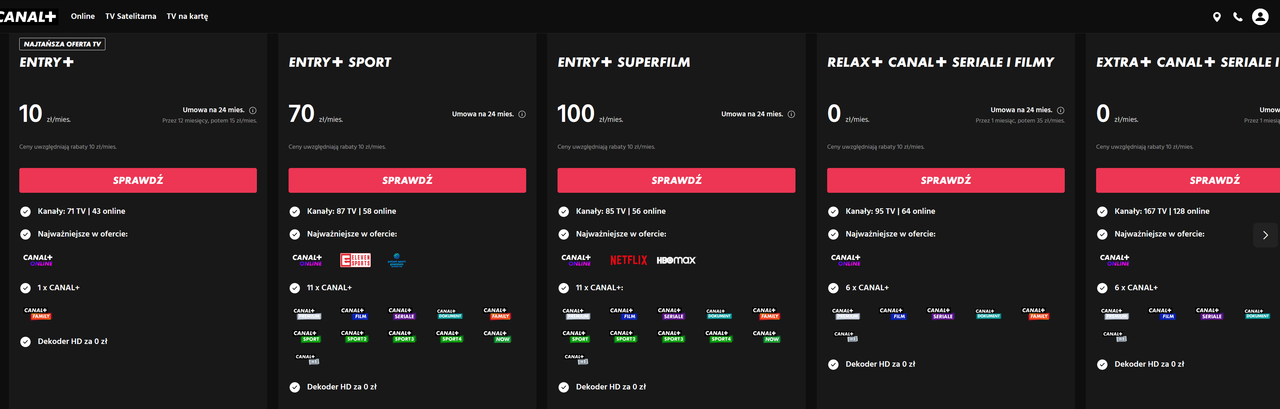
Task: Click 'Przez 12 miesięcy, potem 15 zł/mies.' note
Action: [x=209, y=120]
